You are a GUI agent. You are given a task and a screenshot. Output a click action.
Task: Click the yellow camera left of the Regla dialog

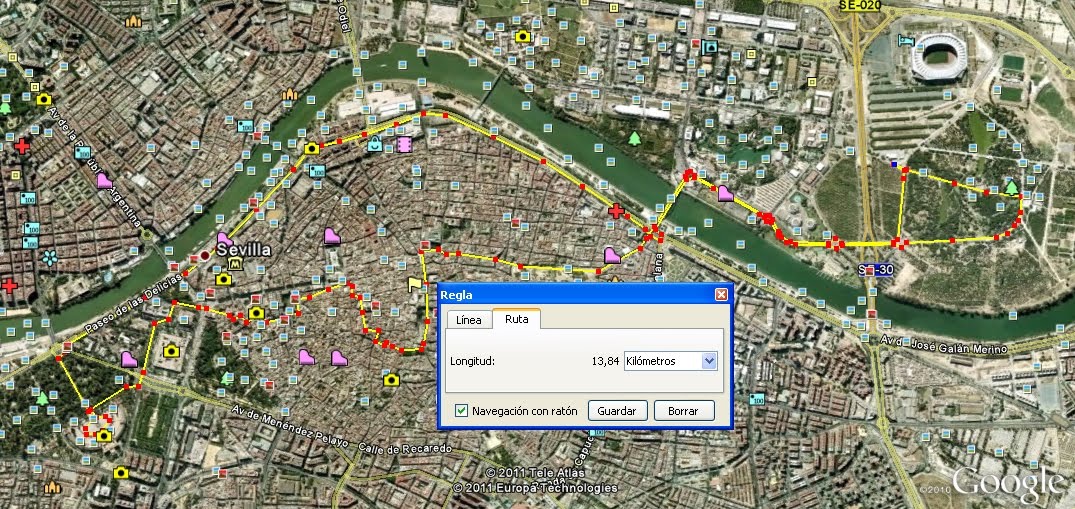click(x=391, y=380)
